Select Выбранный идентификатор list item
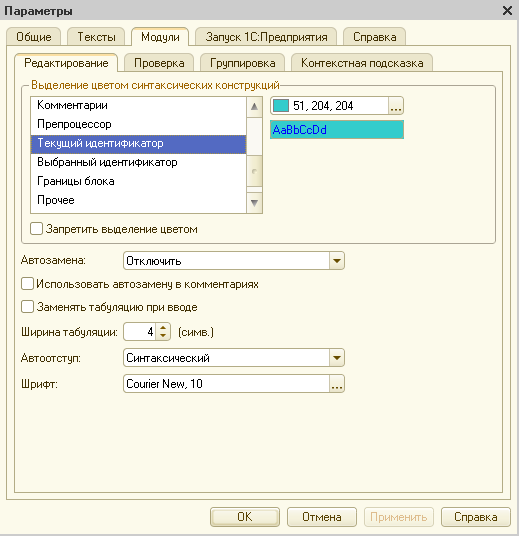519x536 pixels. click(x=138, y=162)
